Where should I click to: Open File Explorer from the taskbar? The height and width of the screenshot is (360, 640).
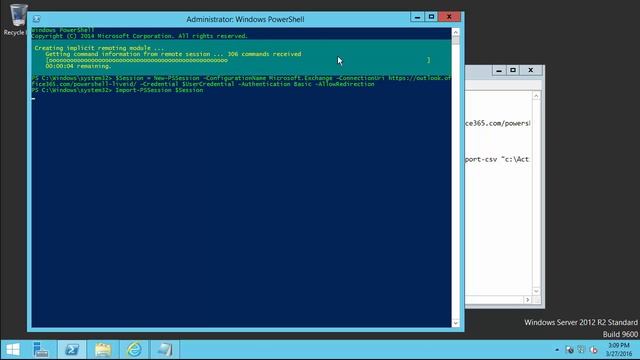103,350
